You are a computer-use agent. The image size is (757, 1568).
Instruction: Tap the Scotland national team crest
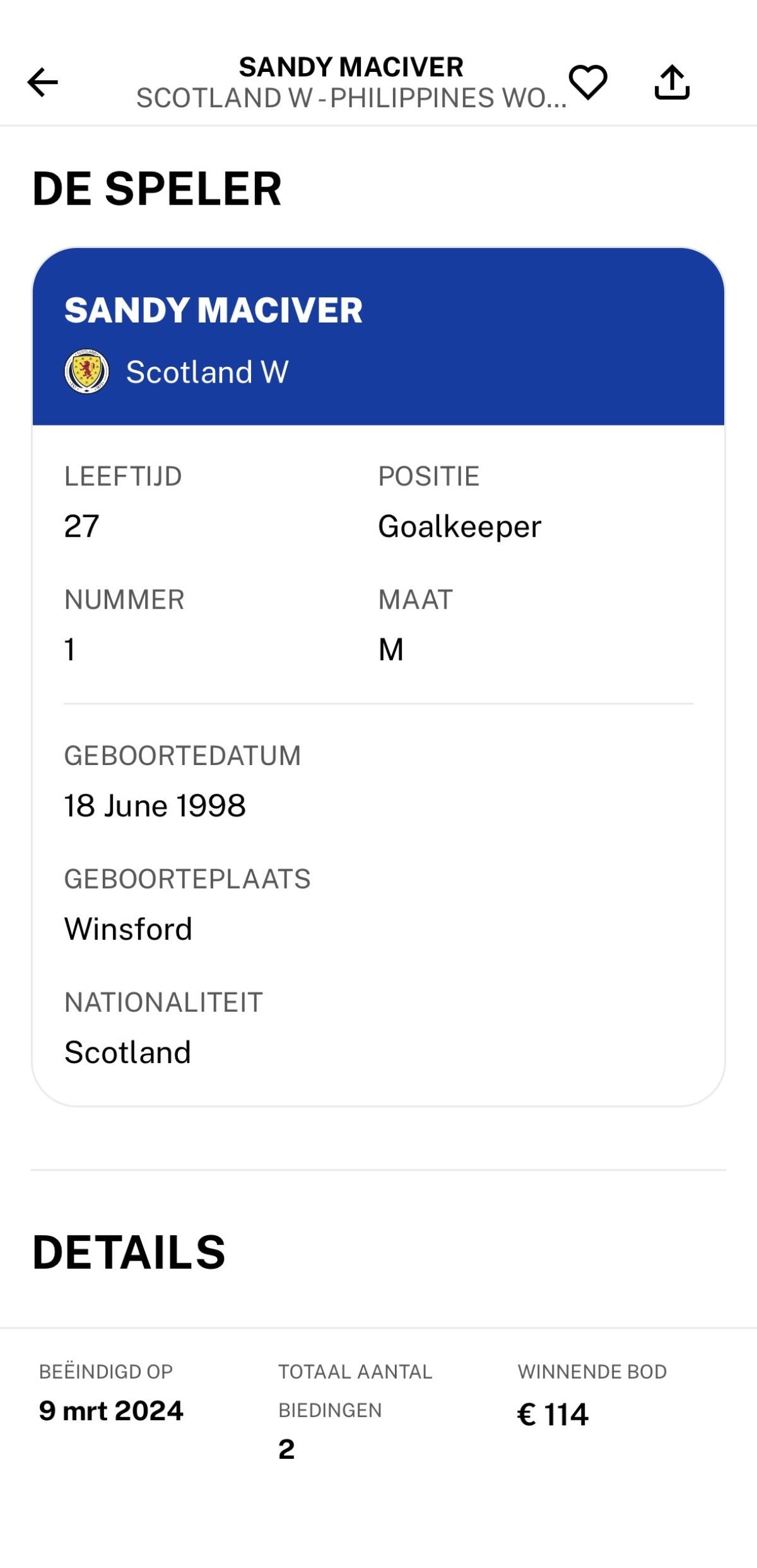pyautogui.click(x=87, y=372)
